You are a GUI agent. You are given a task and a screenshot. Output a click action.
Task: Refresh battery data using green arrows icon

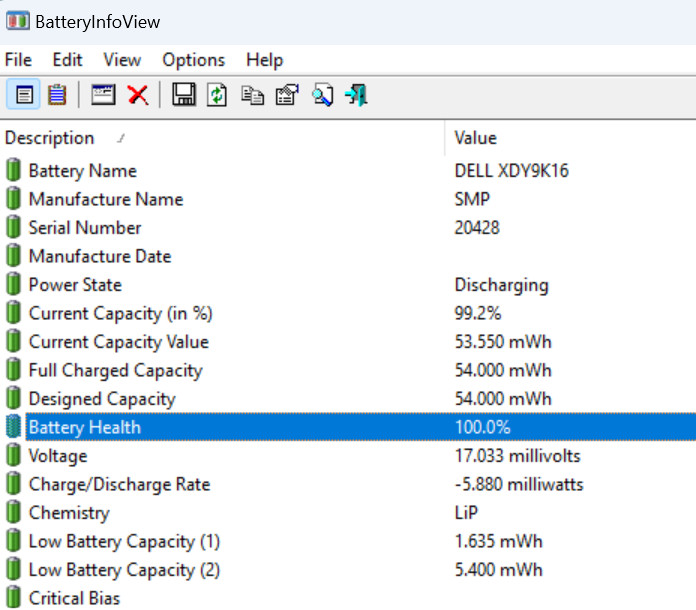coord(217,95)
